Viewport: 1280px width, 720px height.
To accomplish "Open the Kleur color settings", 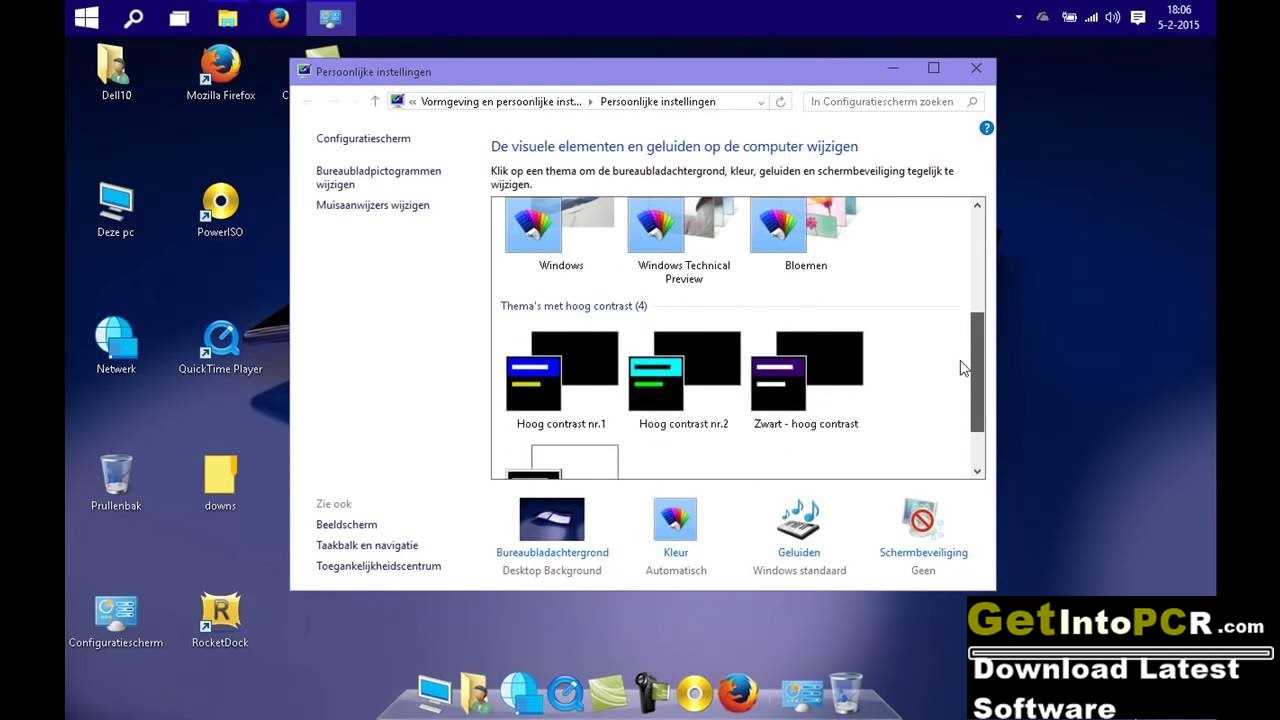I will pyautogui.click(x=676, y=537).
